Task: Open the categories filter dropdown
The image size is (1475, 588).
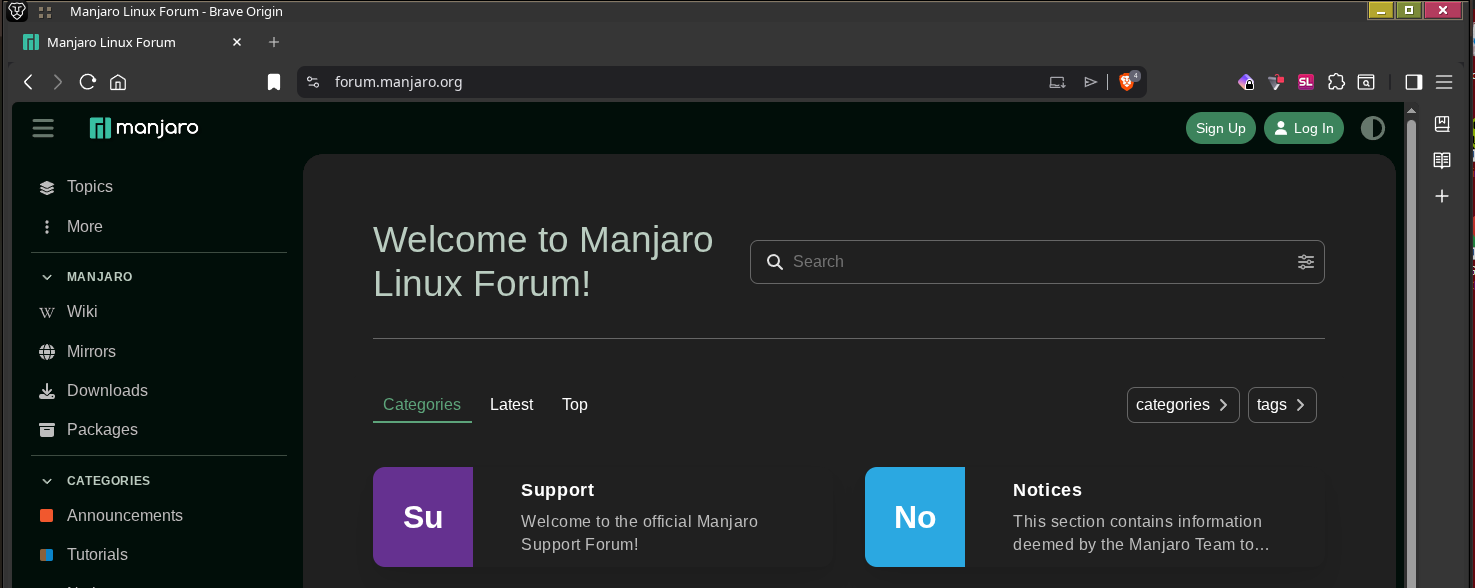Action: [x=1183, y=405]
